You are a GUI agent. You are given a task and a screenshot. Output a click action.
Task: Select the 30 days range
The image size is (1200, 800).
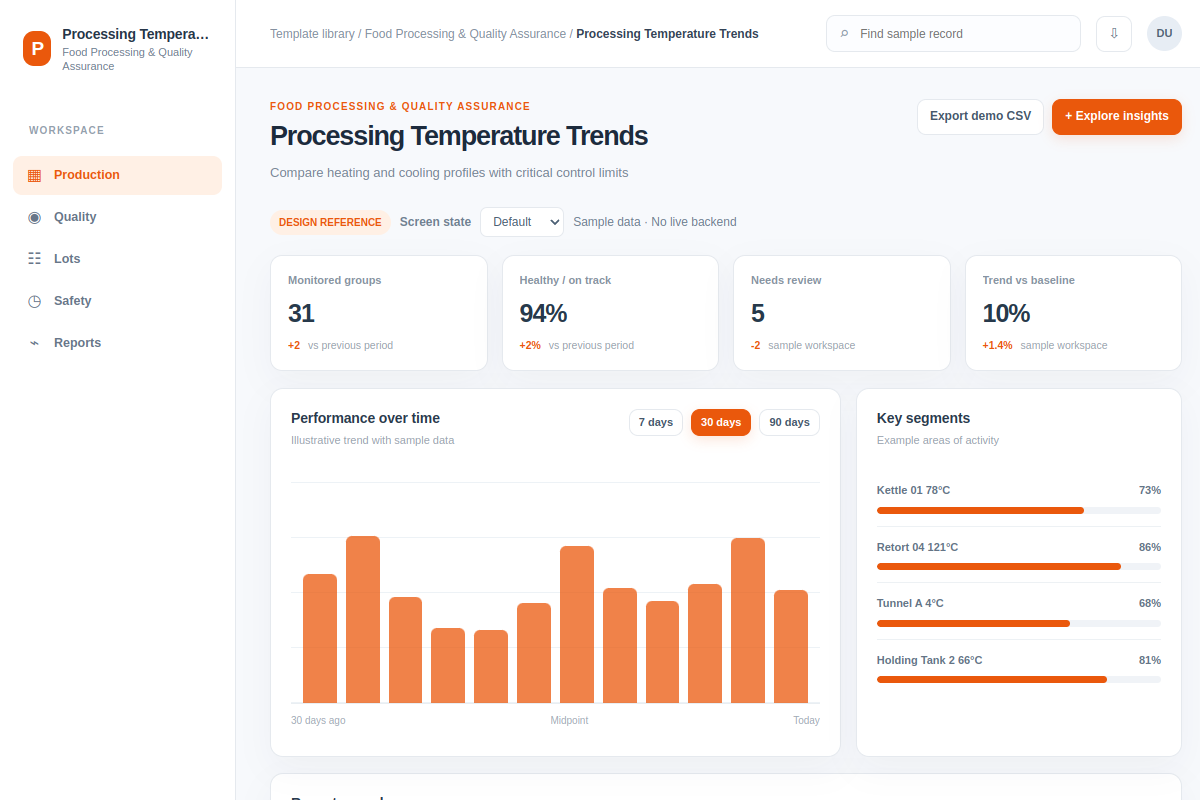point(721,422)
